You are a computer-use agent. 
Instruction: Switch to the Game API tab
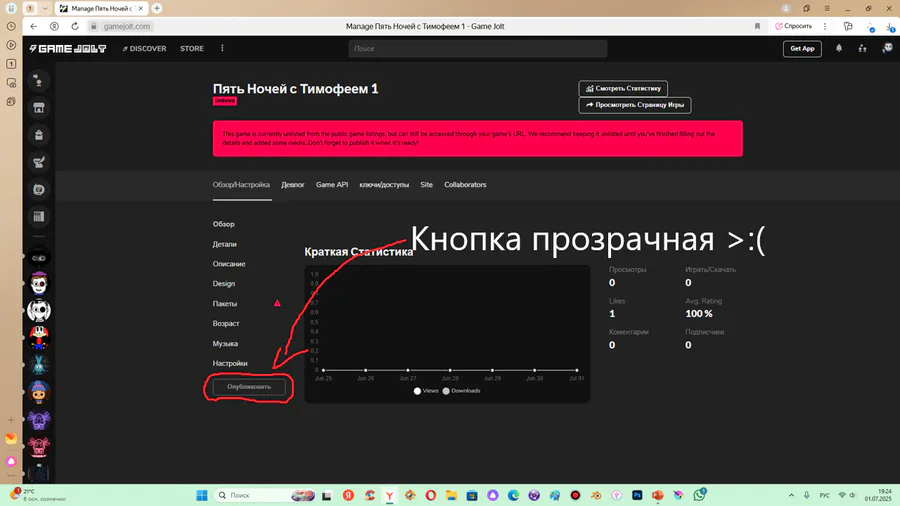(332, 185)
